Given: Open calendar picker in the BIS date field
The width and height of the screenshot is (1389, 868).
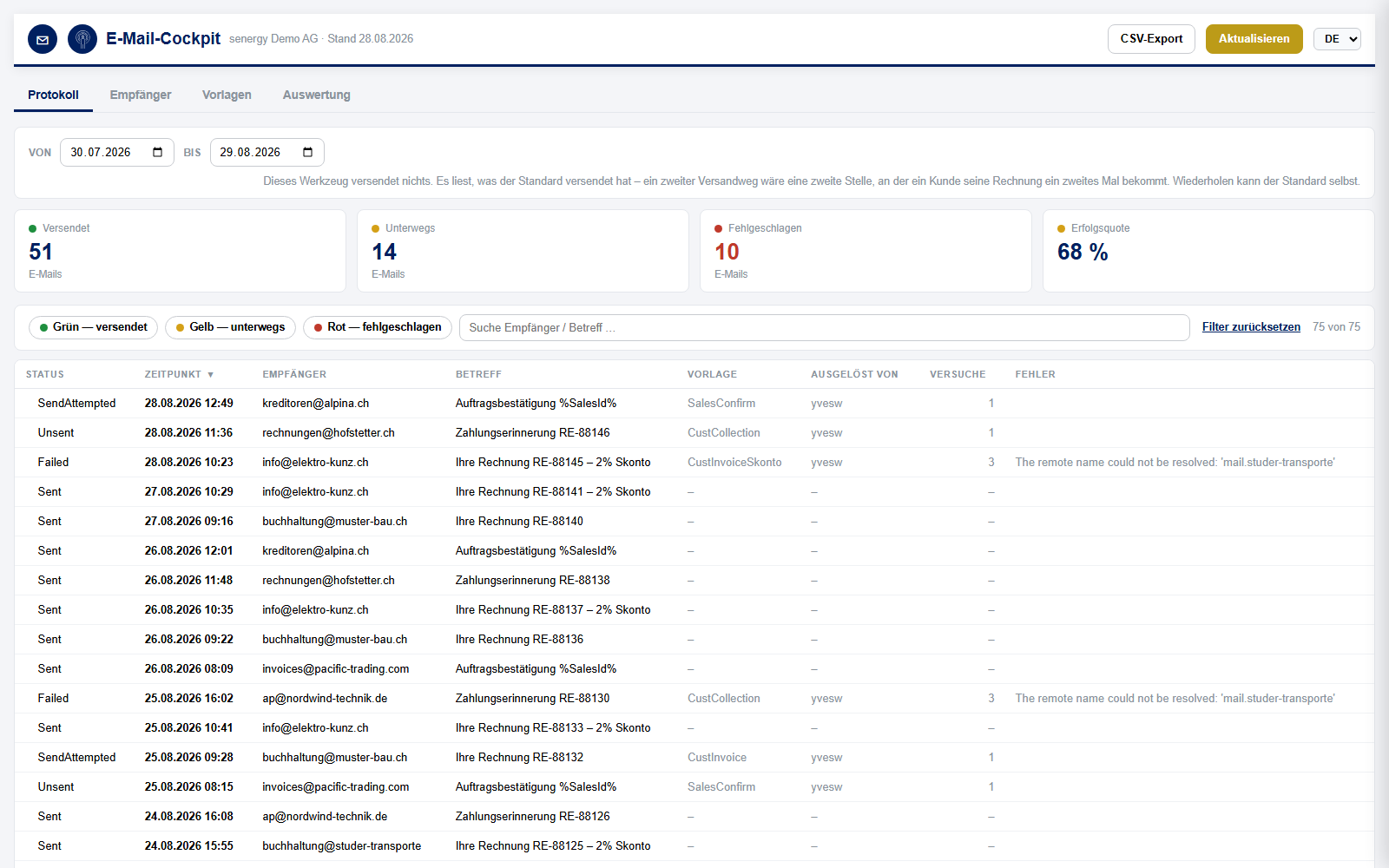Looking at the screenshot, I should [307, 153].
